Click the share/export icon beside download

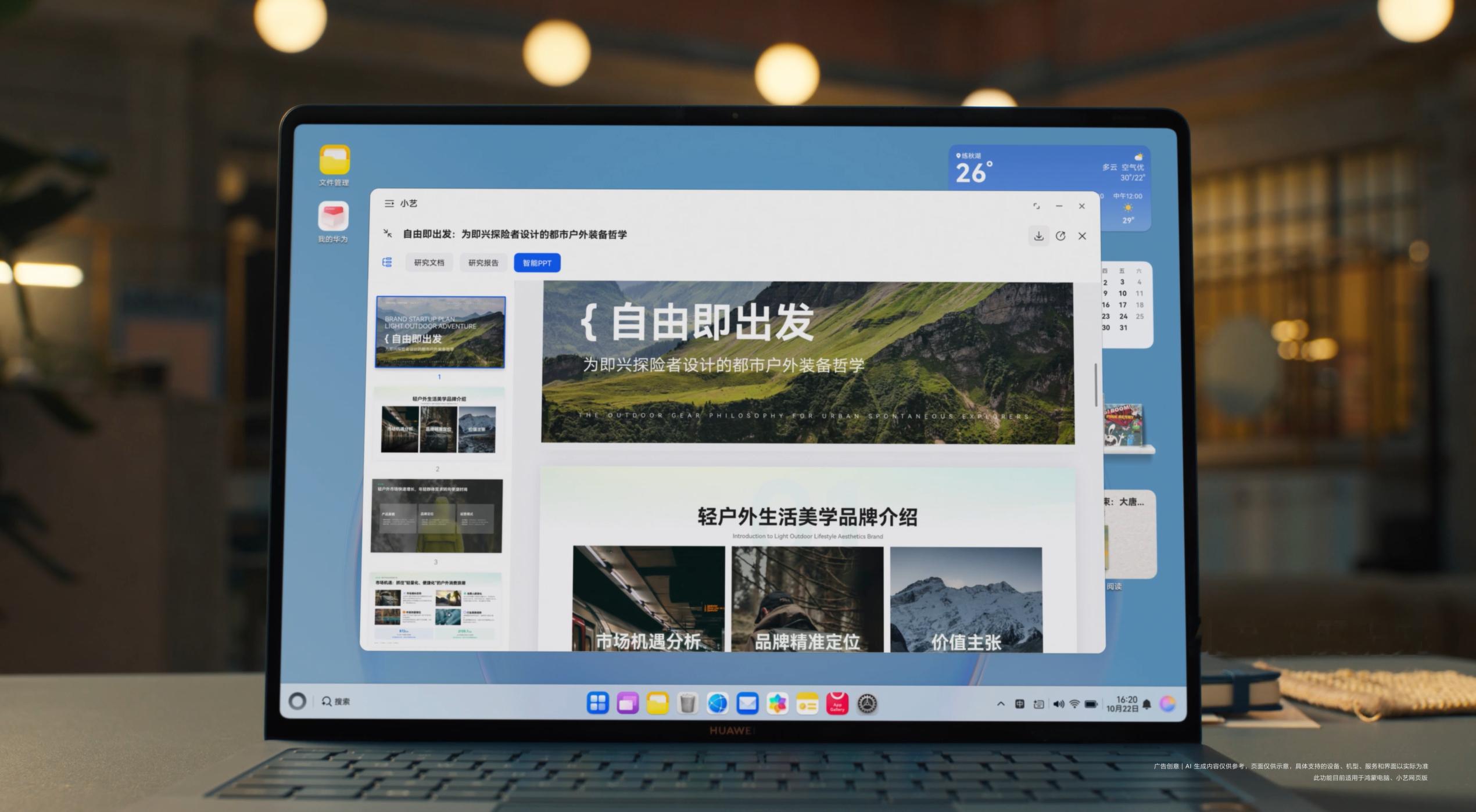[1061, 236]
